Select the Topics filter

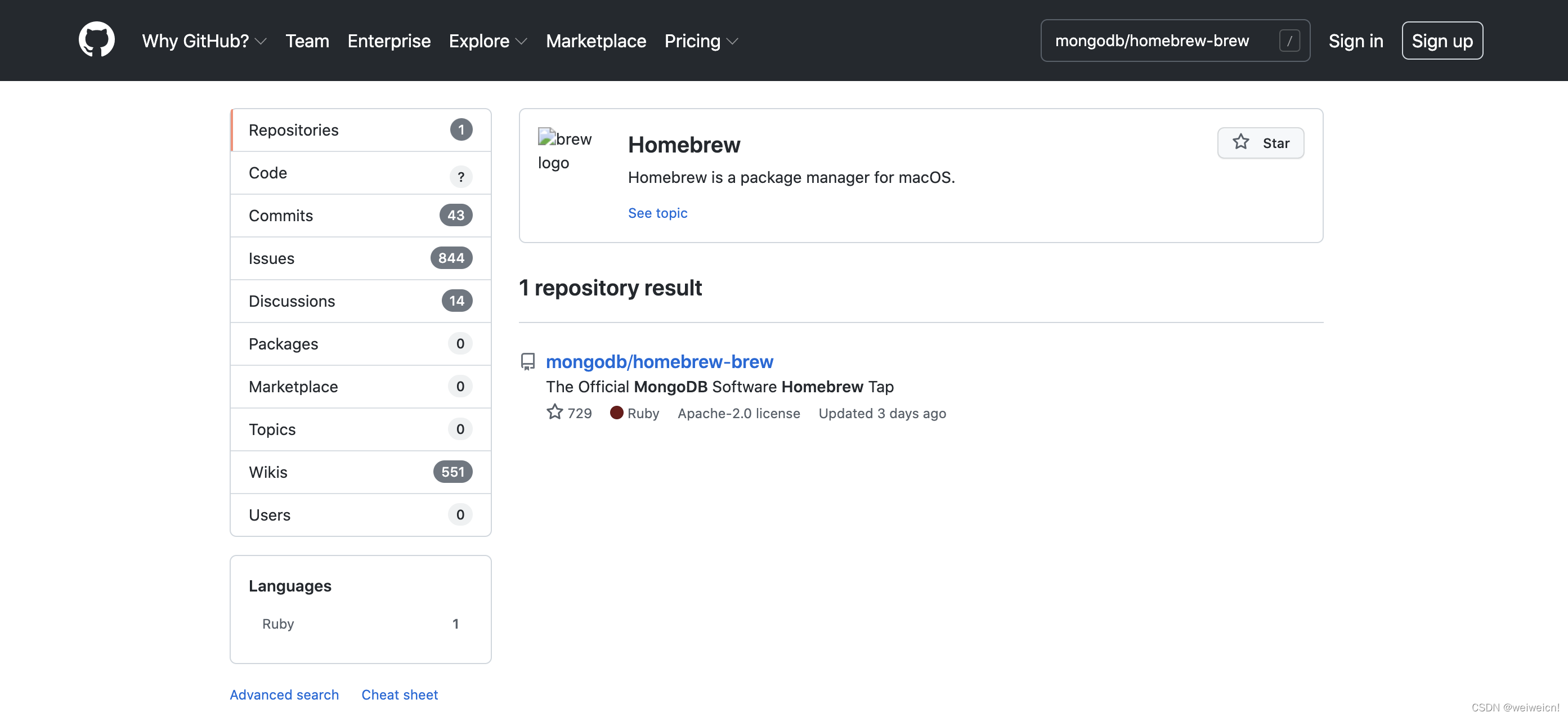click(x=360, y=429)
